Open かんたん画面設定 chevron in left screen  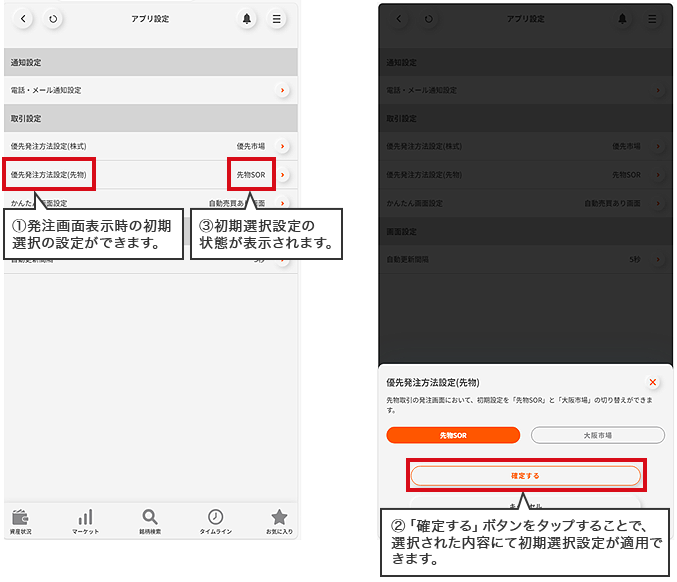coord(282,203)
